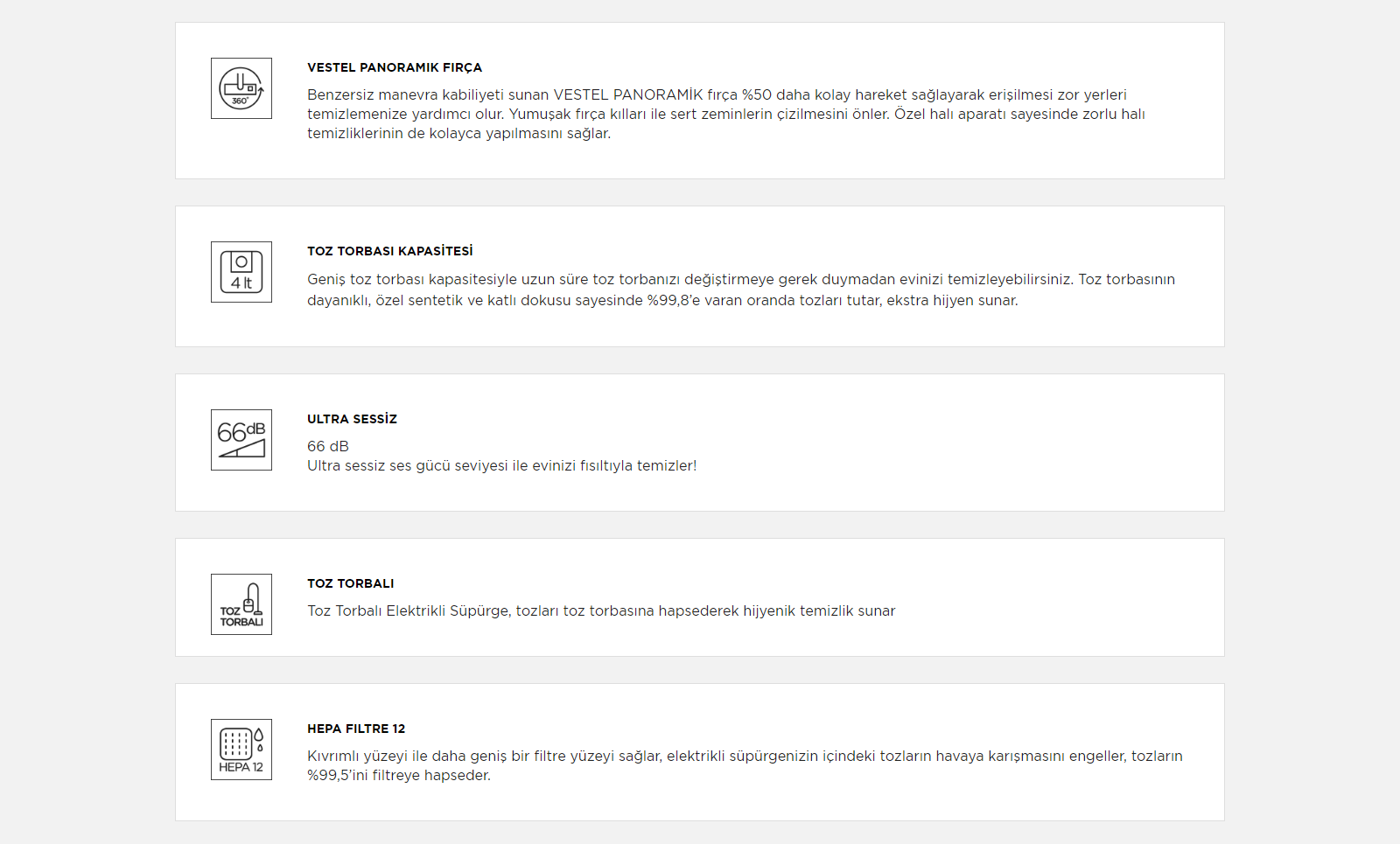The width and height of the screenshot is (1400, 844).
Task: Click the 4 lt dust bag capacity icon
Action: click(x=241, y=272)
